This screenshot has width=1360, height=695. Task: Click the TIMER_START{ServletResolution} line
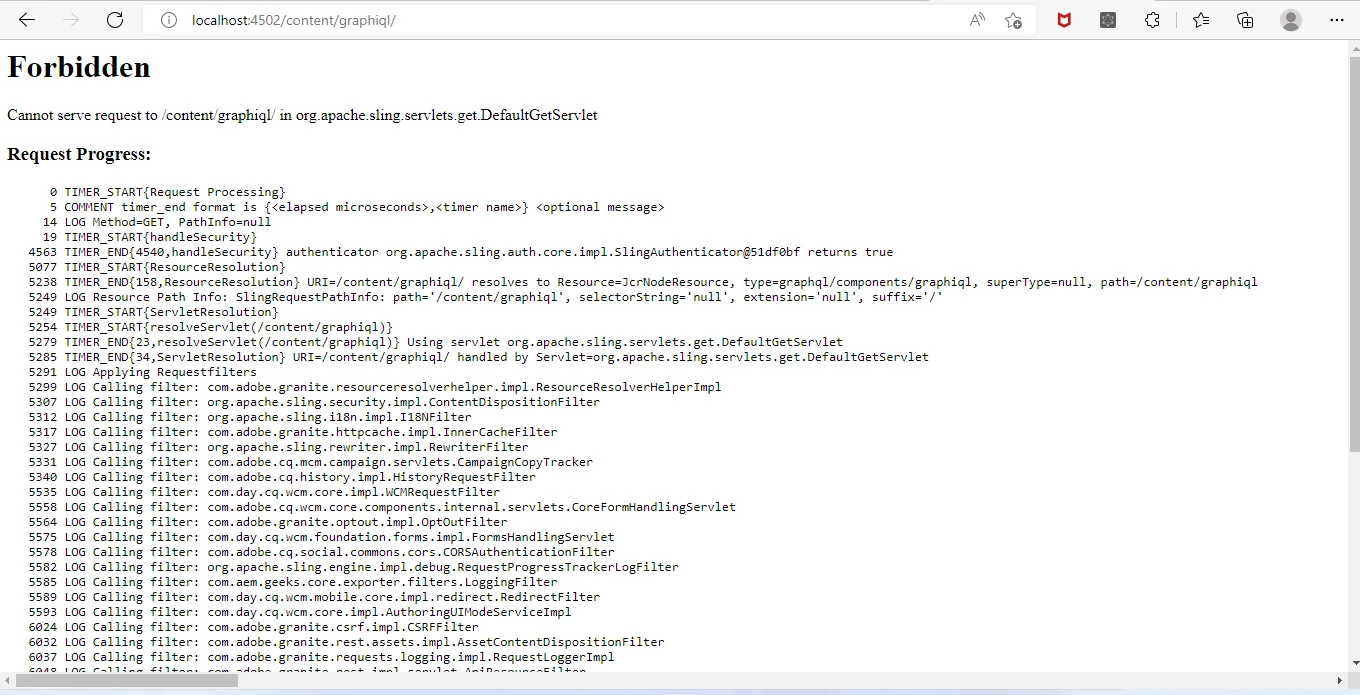click(154, 312)
